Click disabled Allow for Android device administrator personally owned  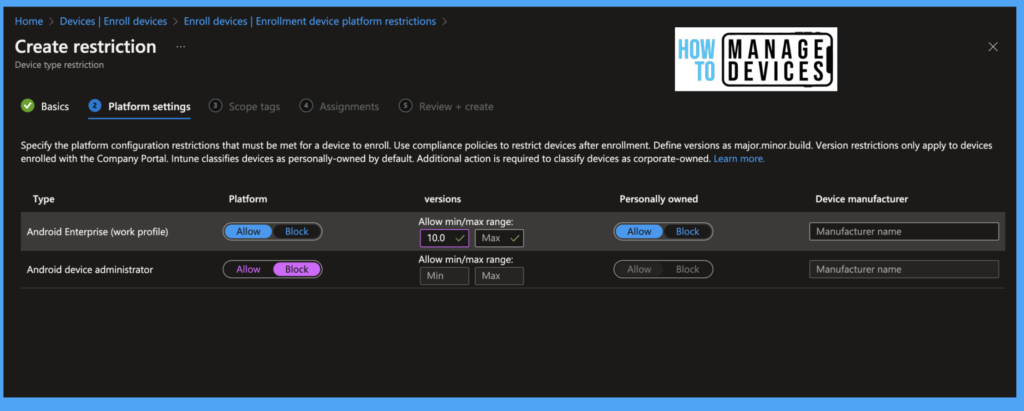(x=639, y=269)
